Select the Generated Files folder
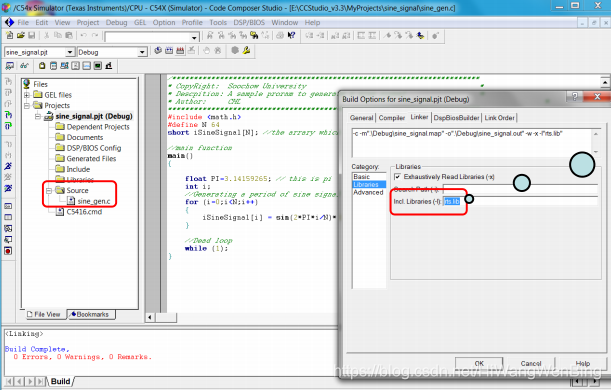This screenshot has width=611, height=390. 91,159
